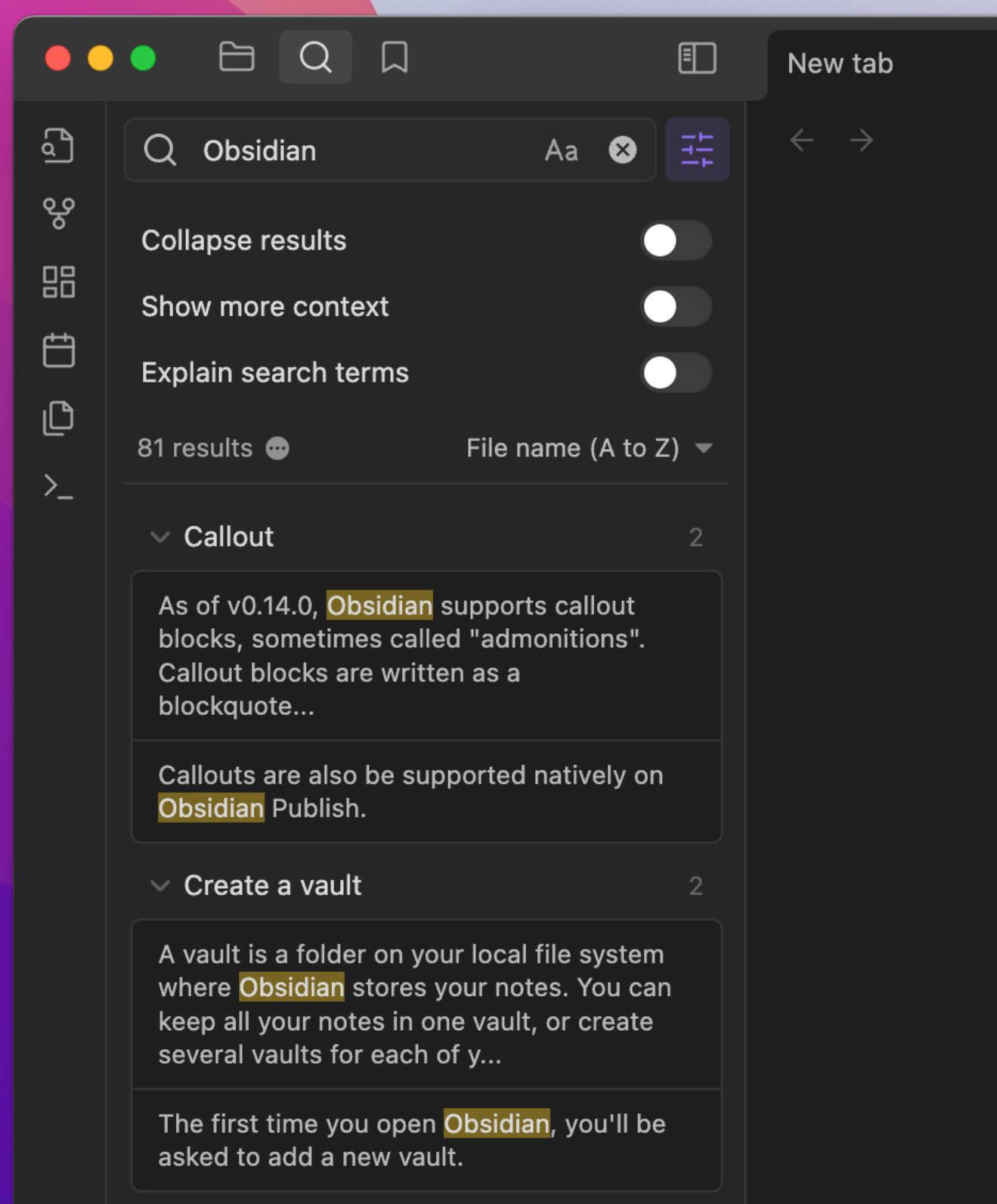Open the Bookmarks sidebar tab
This screenshot has width=997, height=1204.
(x=395, y=57)
